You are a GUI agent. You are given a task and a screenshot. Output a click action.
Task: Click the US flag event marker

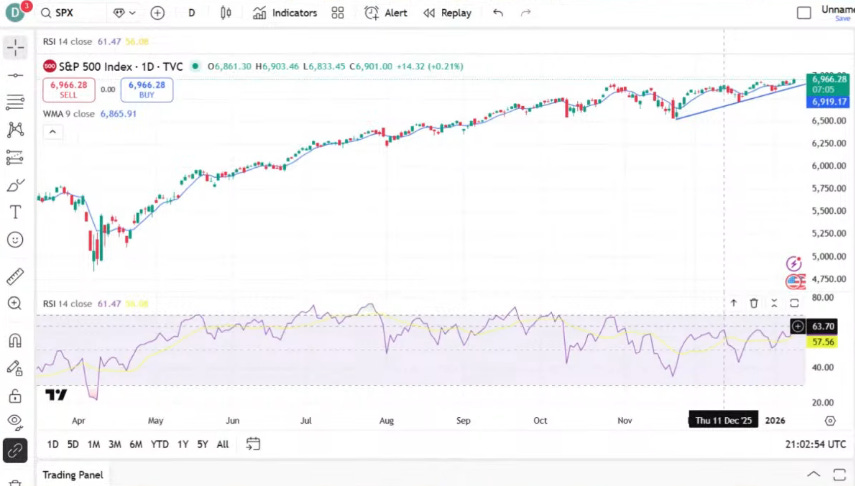pos(795,281)
